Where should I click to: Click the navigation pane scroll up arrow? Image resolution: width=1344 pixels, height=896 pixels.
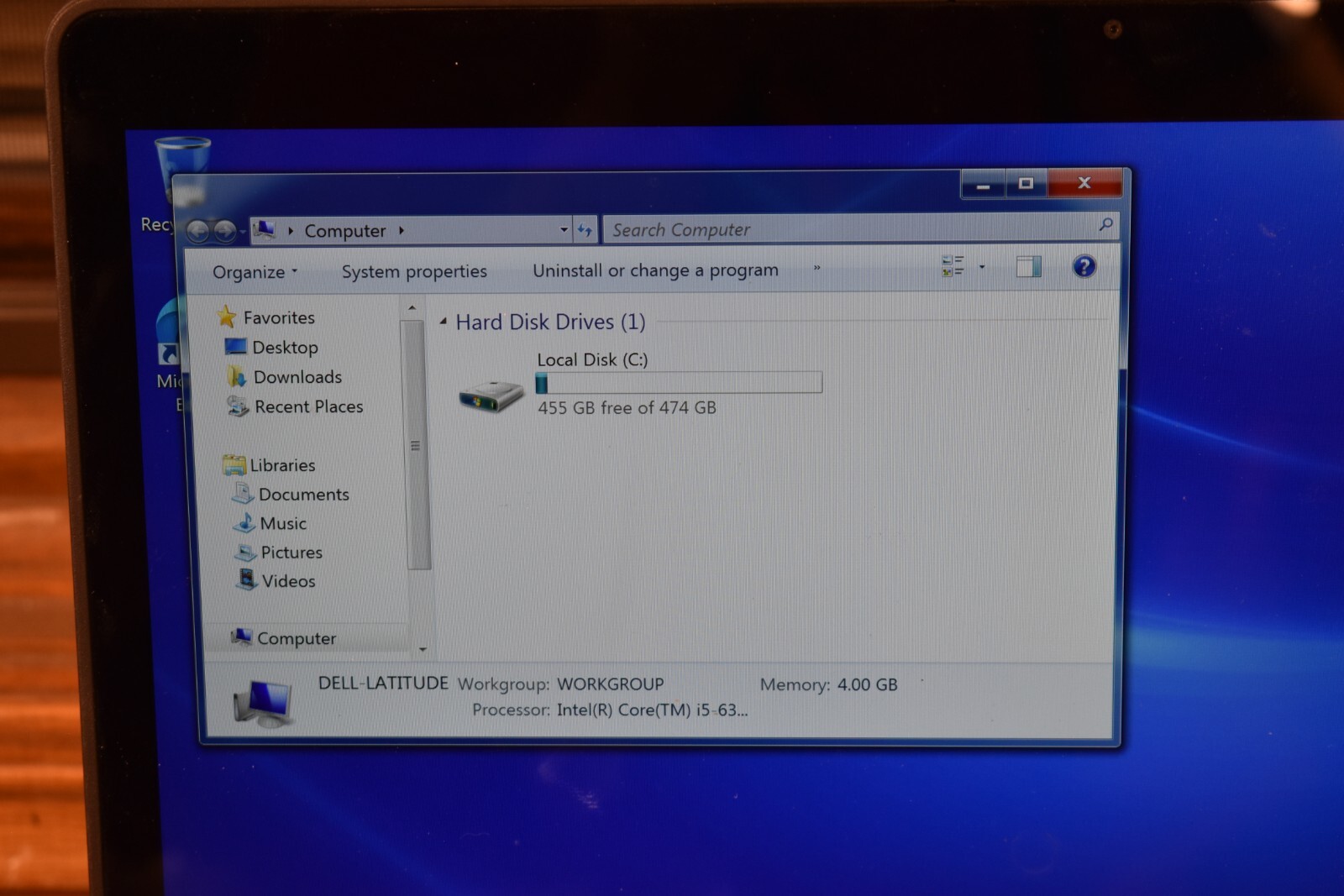412,308
